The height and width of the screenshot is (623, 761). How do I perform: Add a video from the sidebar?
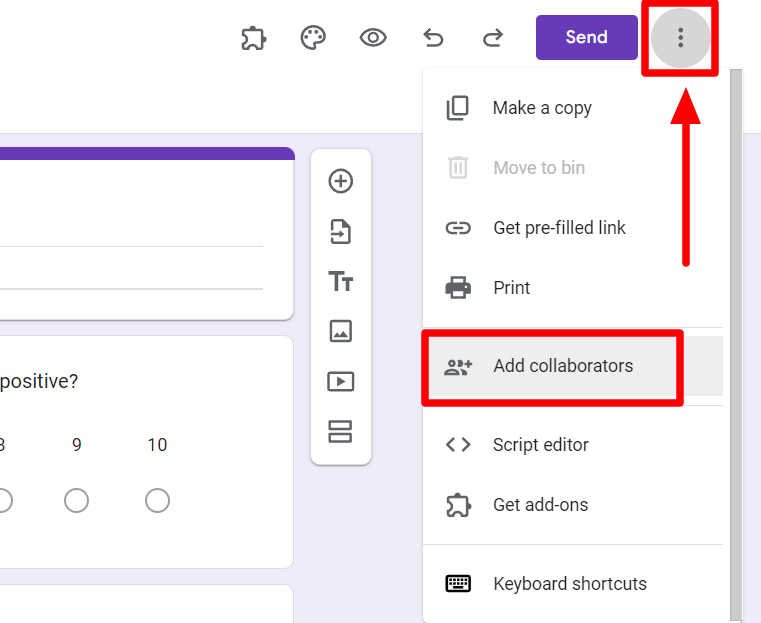pyautogui.click(x=341, y=381)
